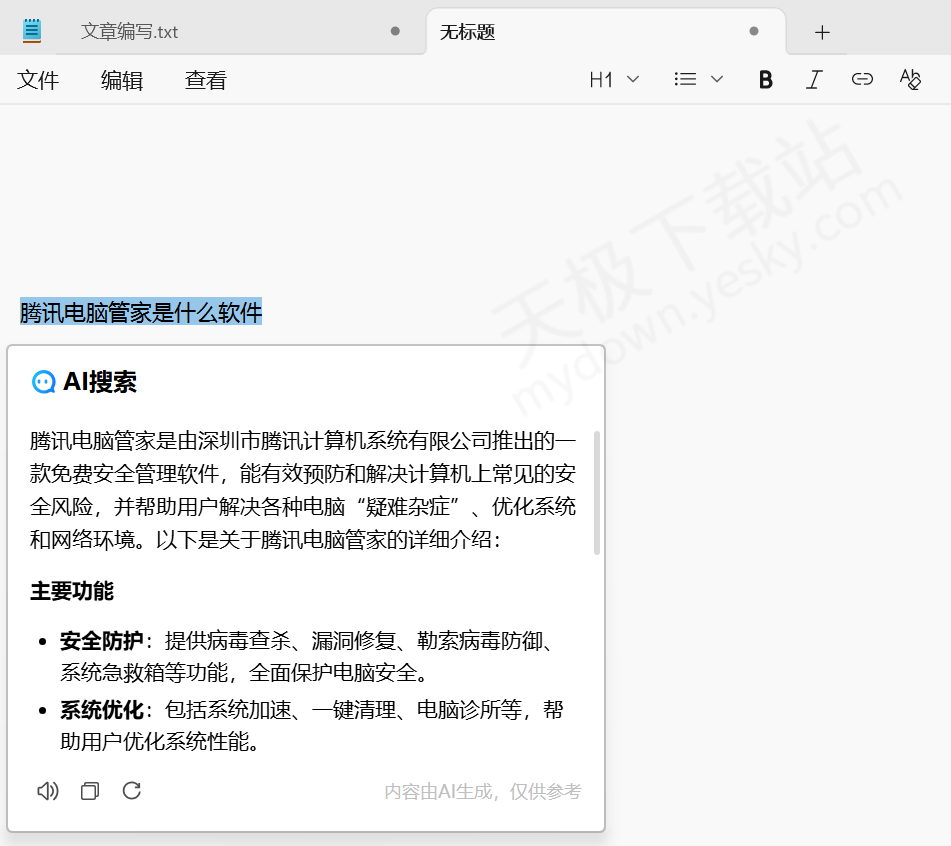Image resolution: width=951 pixels, height=846 pixels.
Task: Read the AI answer aloud via speaker icon
Action: (47, 791)
